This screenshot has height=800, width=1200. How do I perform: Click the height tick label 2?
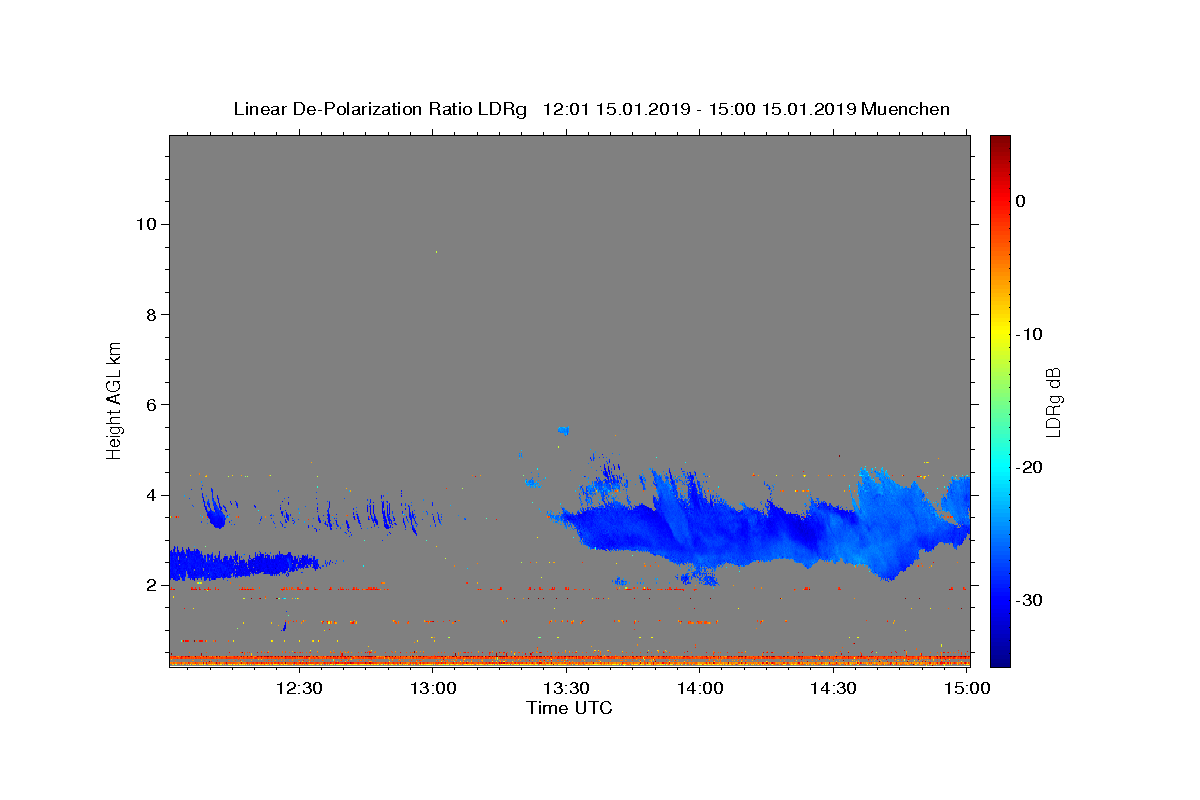pyautogui.click(x=152, y=585)
